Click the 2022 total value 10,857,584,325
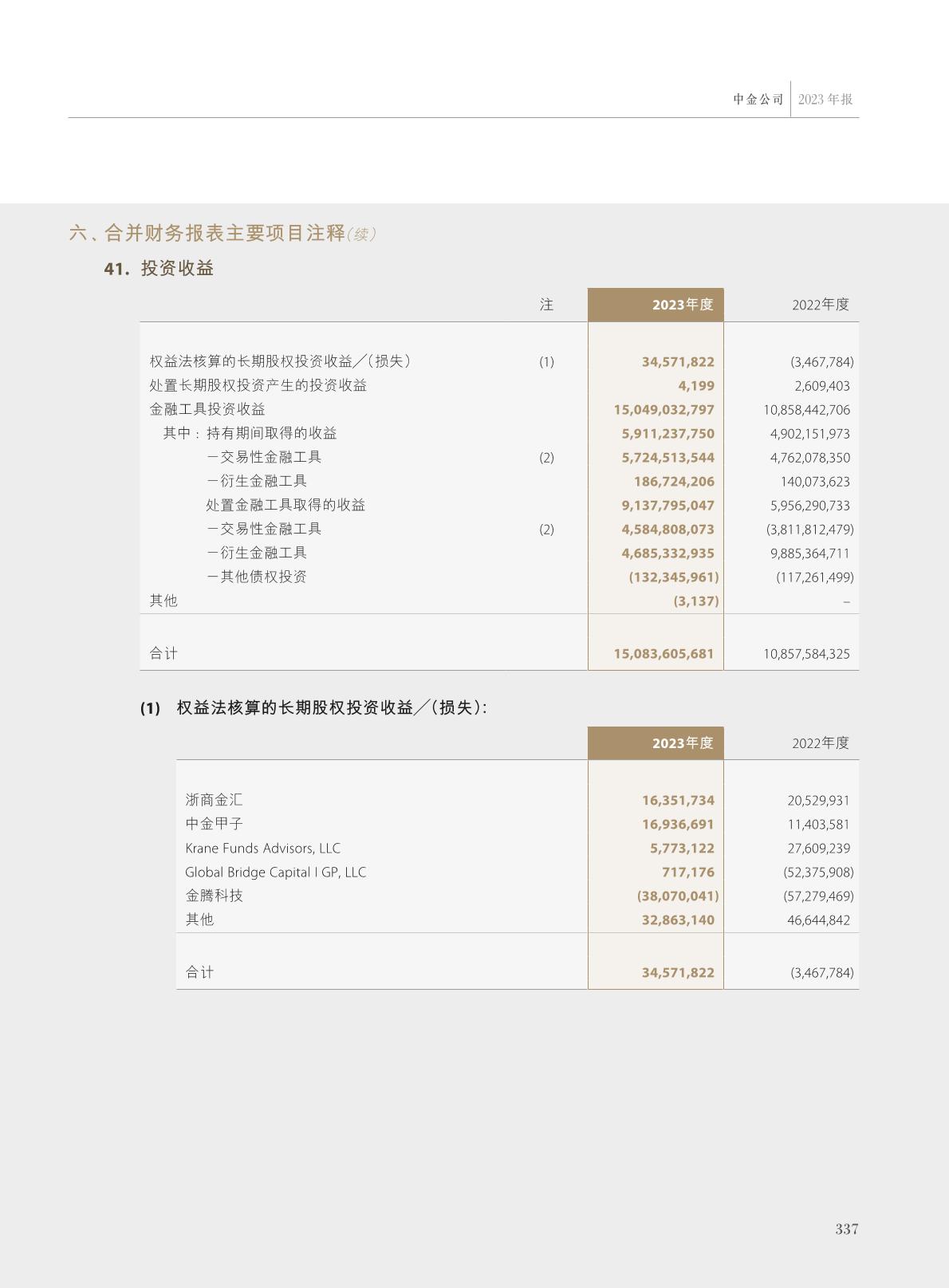This screenshot has width=949, height=1288. [x=806, y=654]
